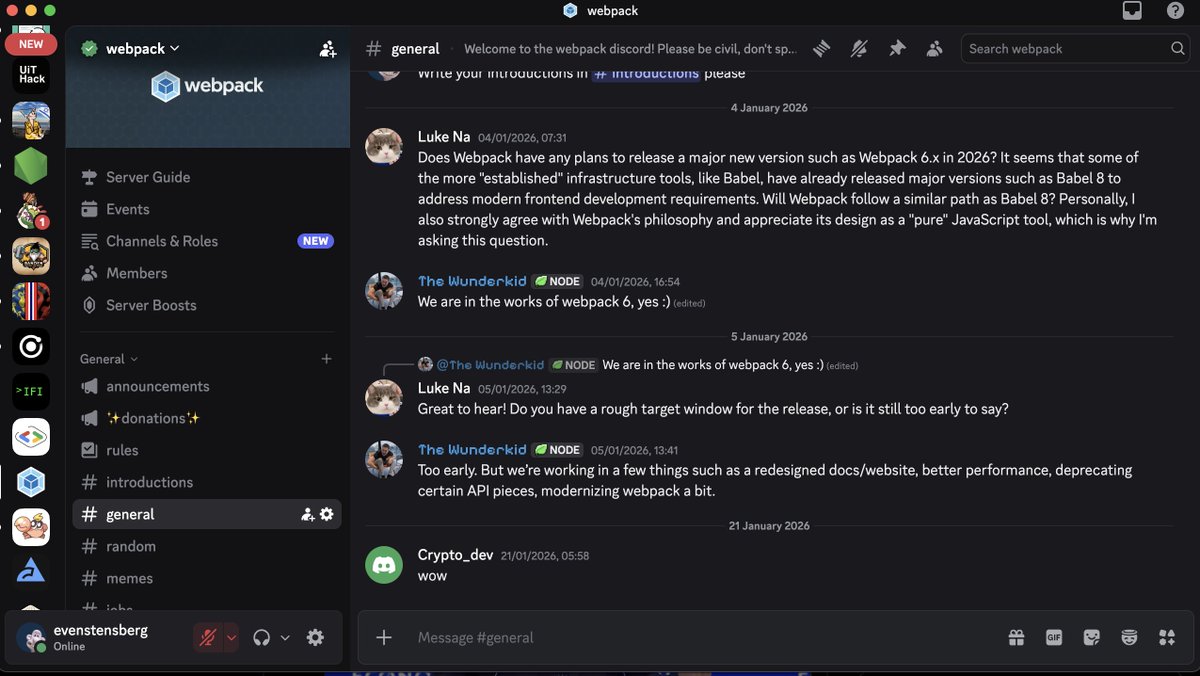Click the magnifier icon in search box
This screenshot has height=676, width=1200.
pos(1177,48)
